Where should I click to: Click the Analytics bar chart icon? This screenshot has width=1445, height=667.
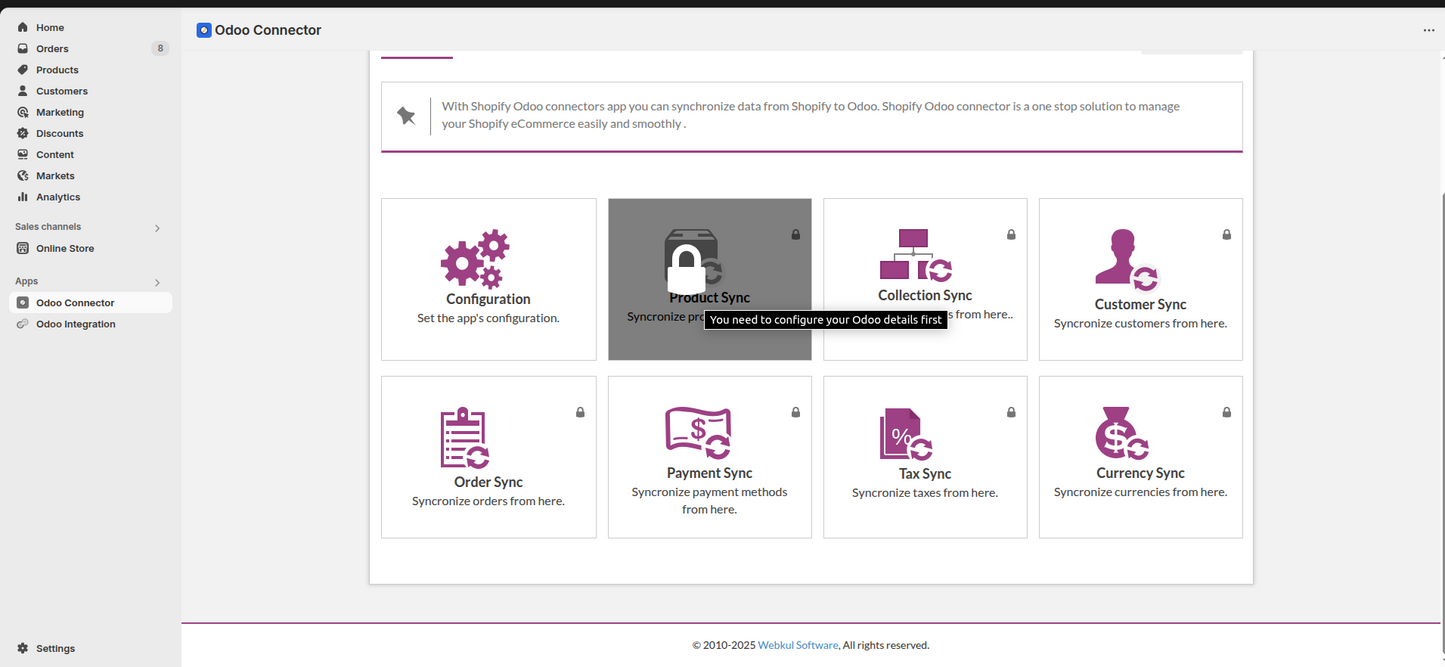tap(23, 197)
